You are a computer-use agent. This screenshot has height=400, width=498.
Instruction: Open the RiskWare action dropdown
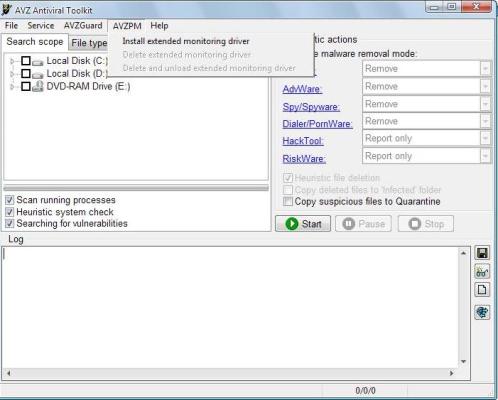(485, 156)
